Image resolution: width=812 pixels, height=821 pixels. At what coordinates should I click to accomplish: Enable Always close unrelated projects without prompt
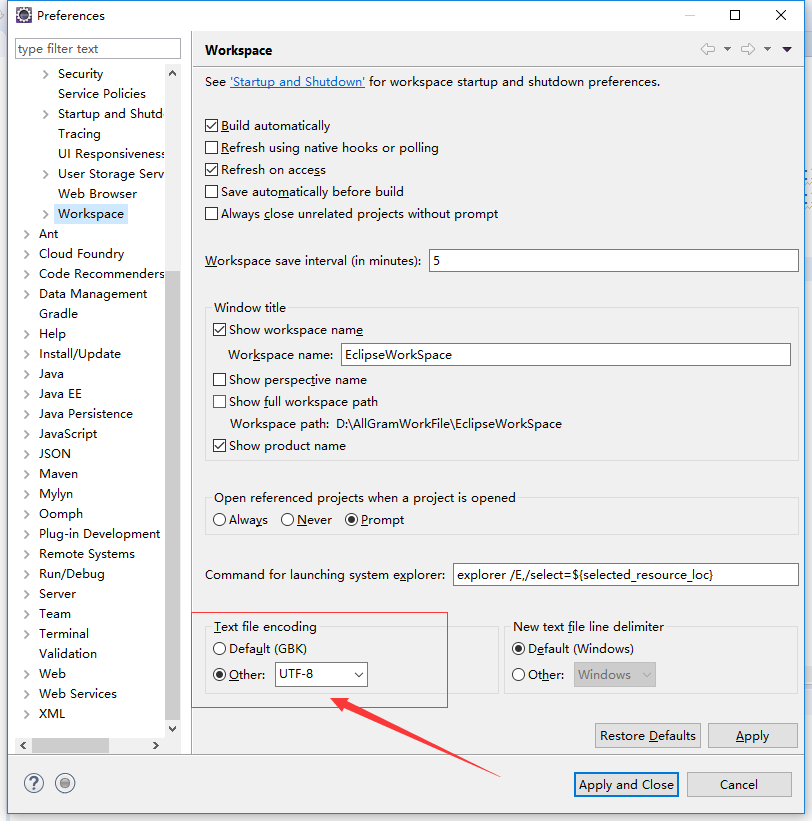click(x=212, y=214)
